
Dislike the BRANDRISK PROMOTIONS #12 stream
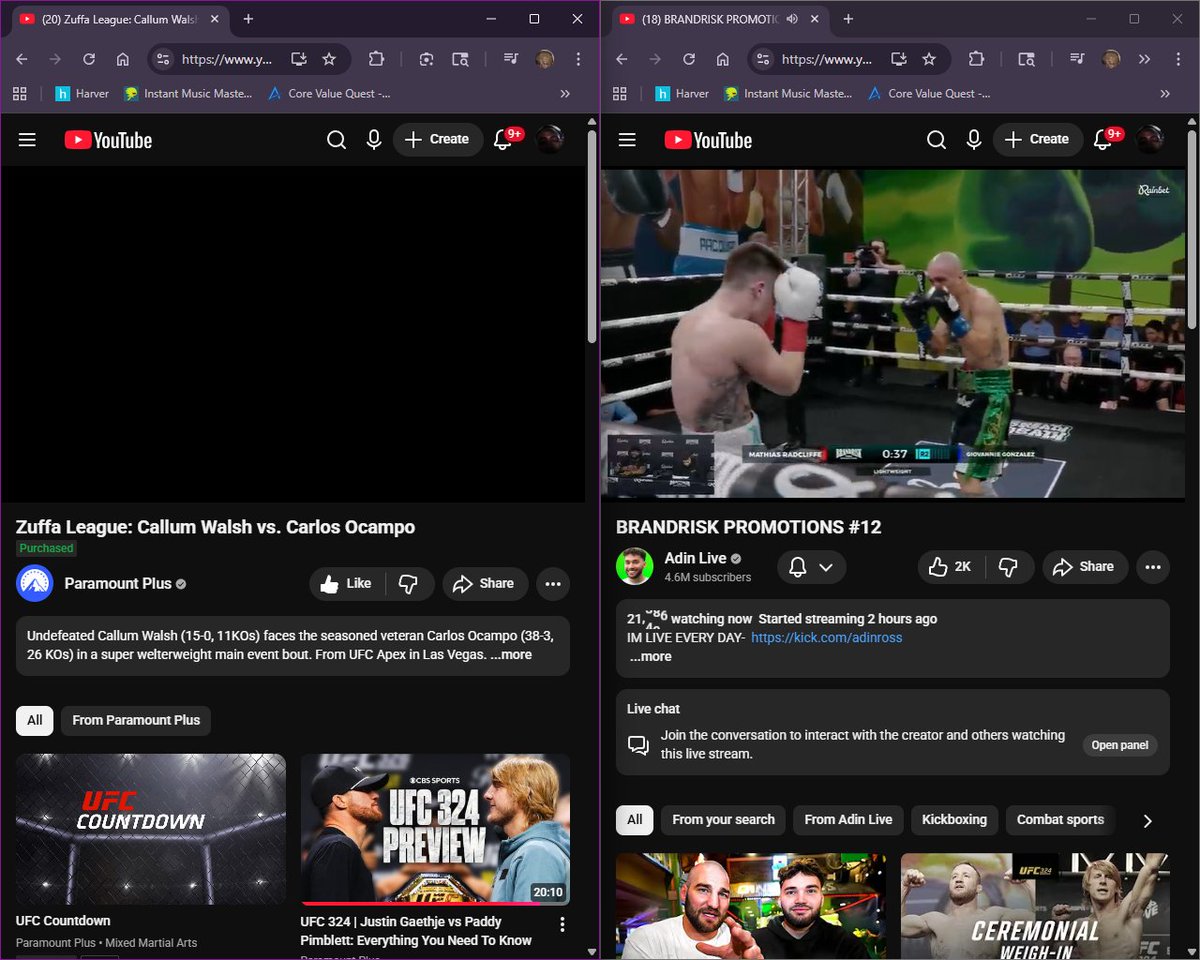1008,567
